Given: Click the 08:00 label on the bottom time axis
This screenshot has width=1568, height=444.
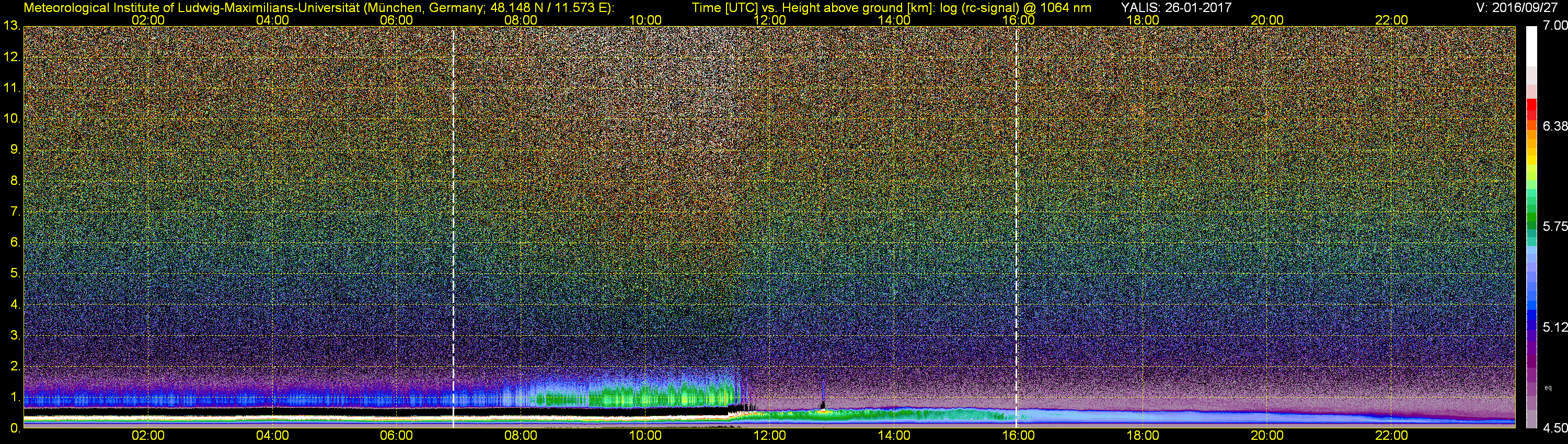Looking at the screenshot, I should point(521,436).
